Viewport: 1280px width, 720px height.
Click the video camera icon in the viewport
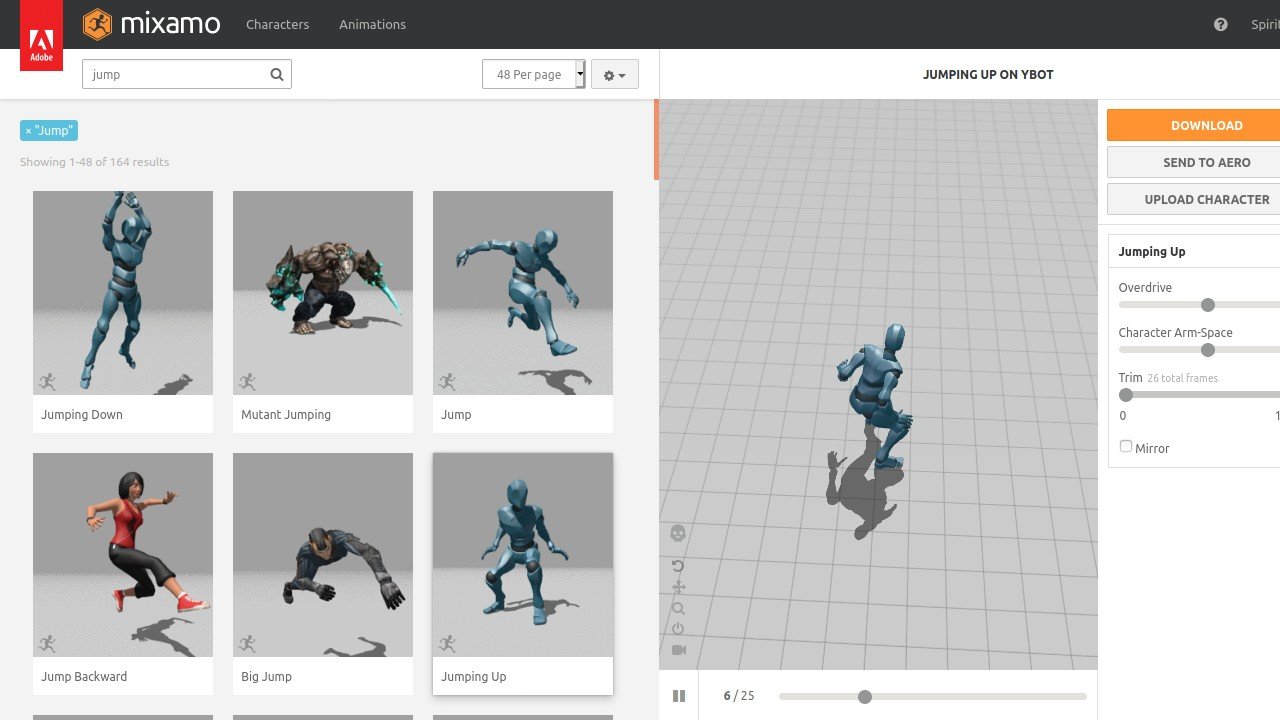tap(679, 651)
